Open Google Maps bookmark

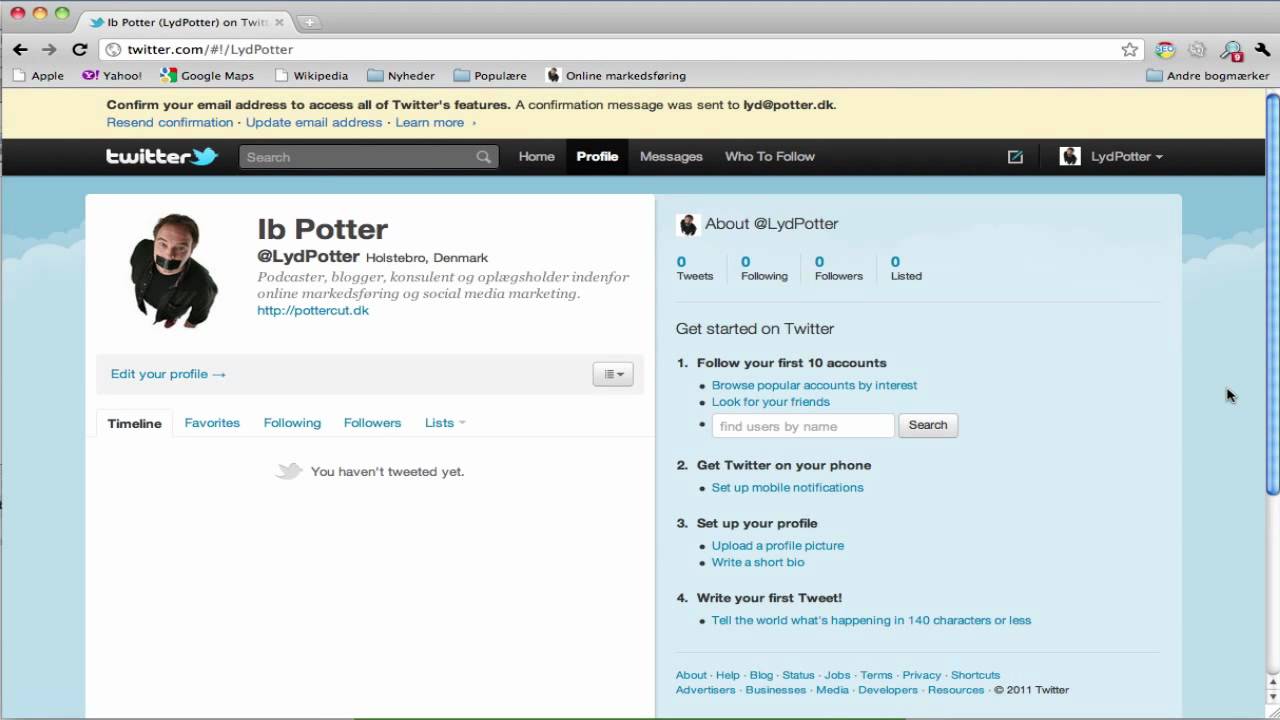click(207, 75)
